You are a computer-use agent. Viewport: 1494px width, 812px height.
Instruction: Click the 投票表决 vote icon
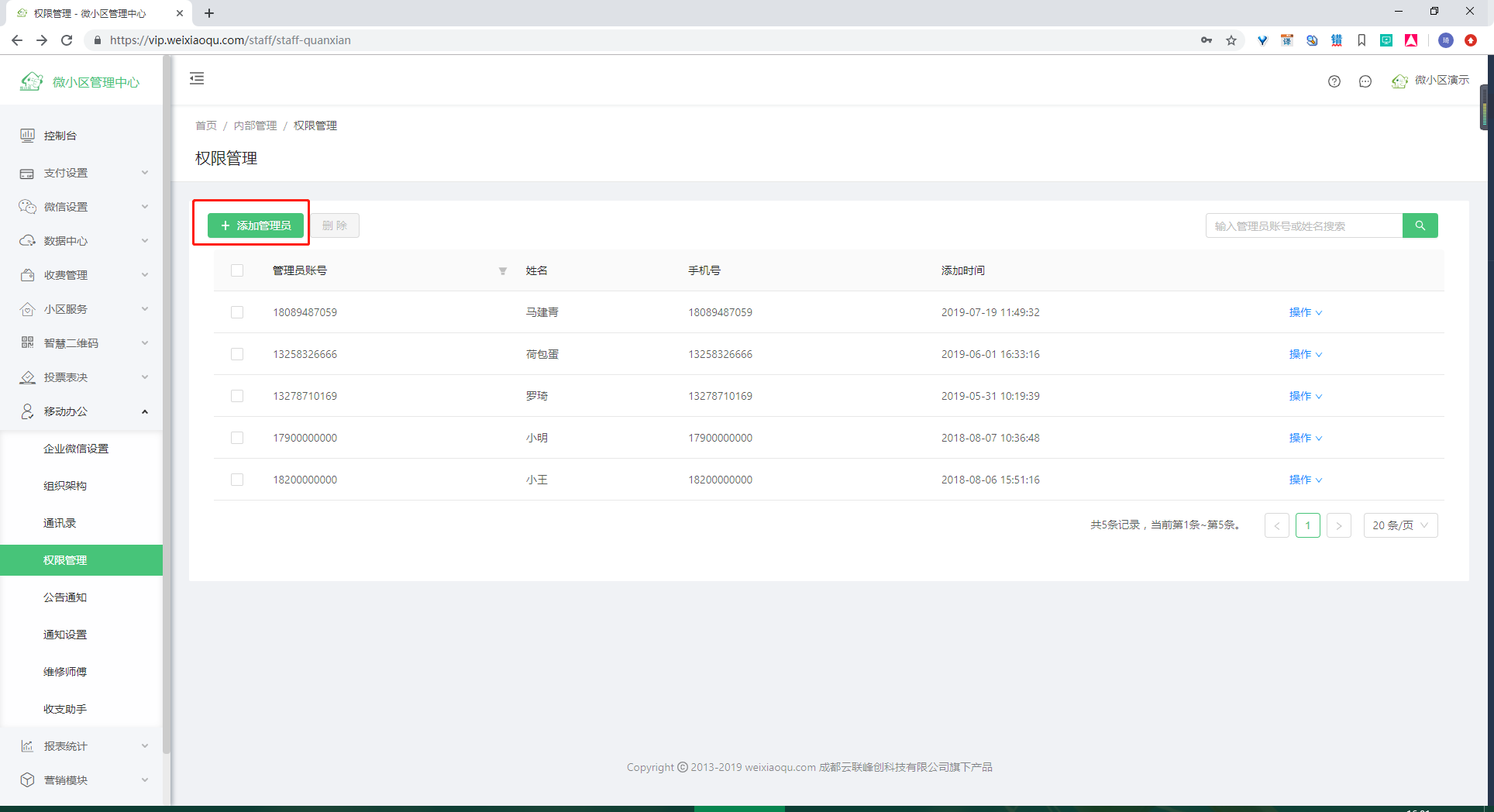pos(27,377)
